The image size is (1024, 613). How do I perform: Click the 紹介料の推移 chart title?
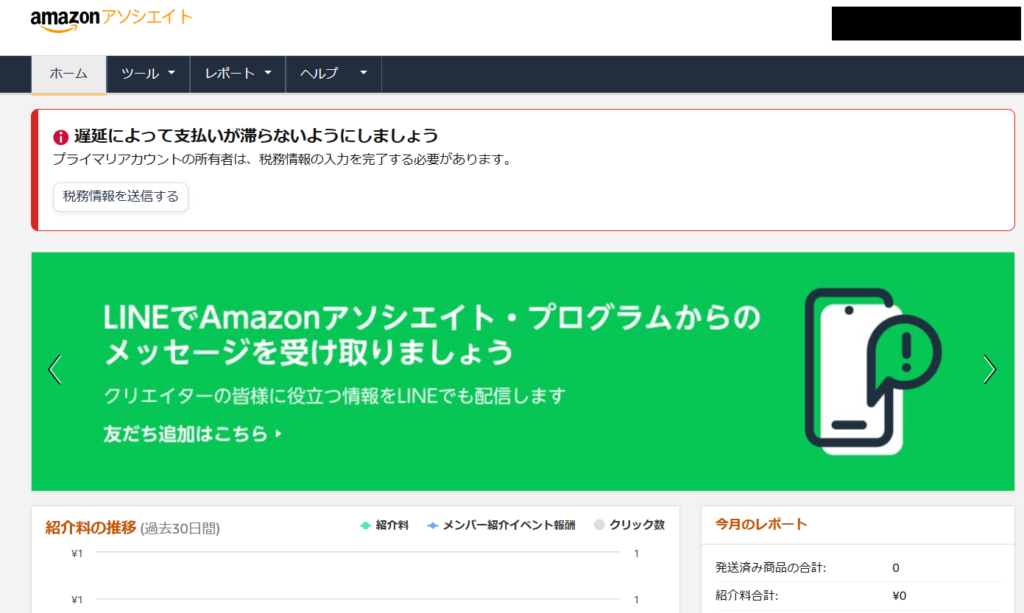point(91,527)
